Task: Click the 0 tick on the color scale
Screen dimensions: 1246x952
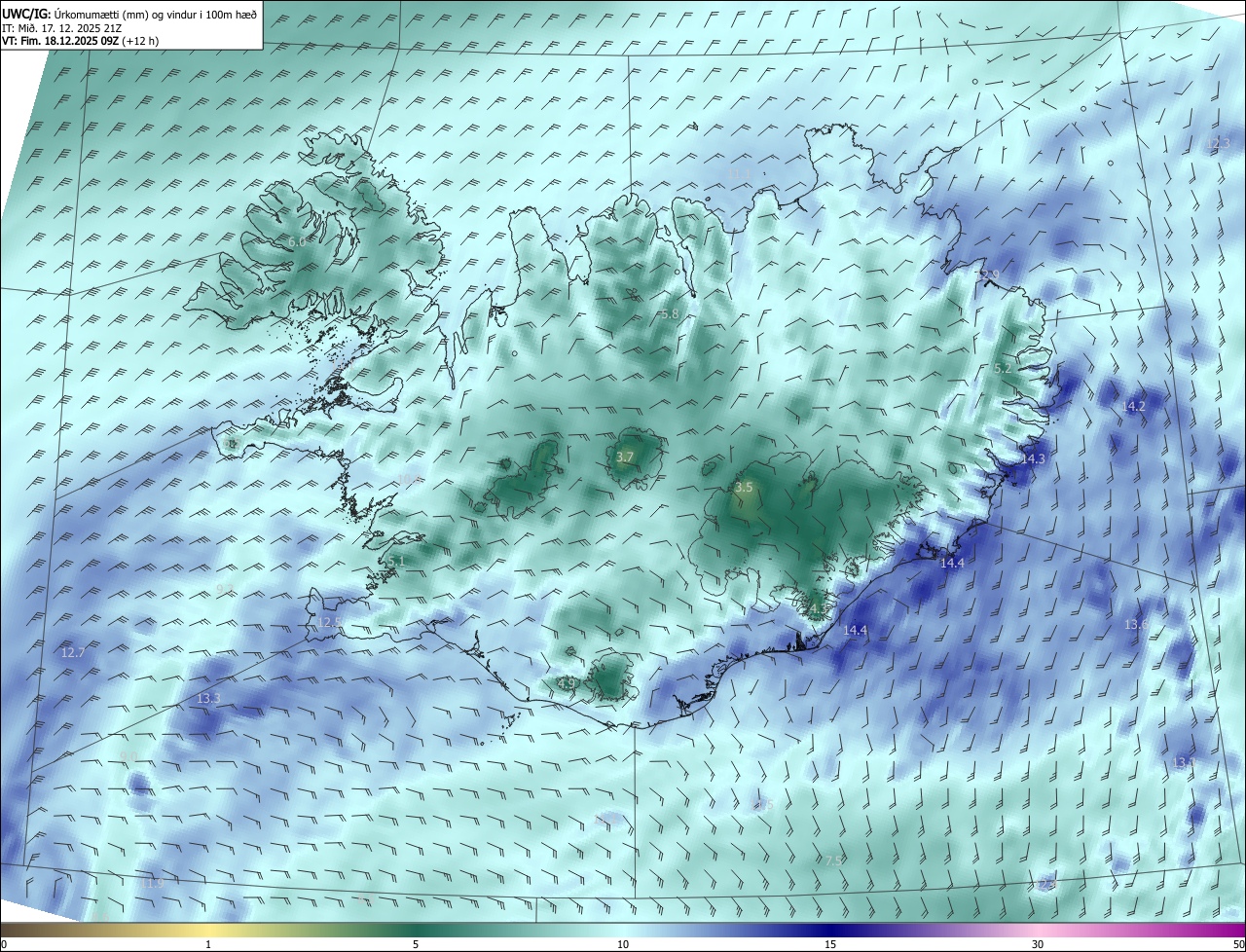Action: pyautogui.click(x=4, y=944)
